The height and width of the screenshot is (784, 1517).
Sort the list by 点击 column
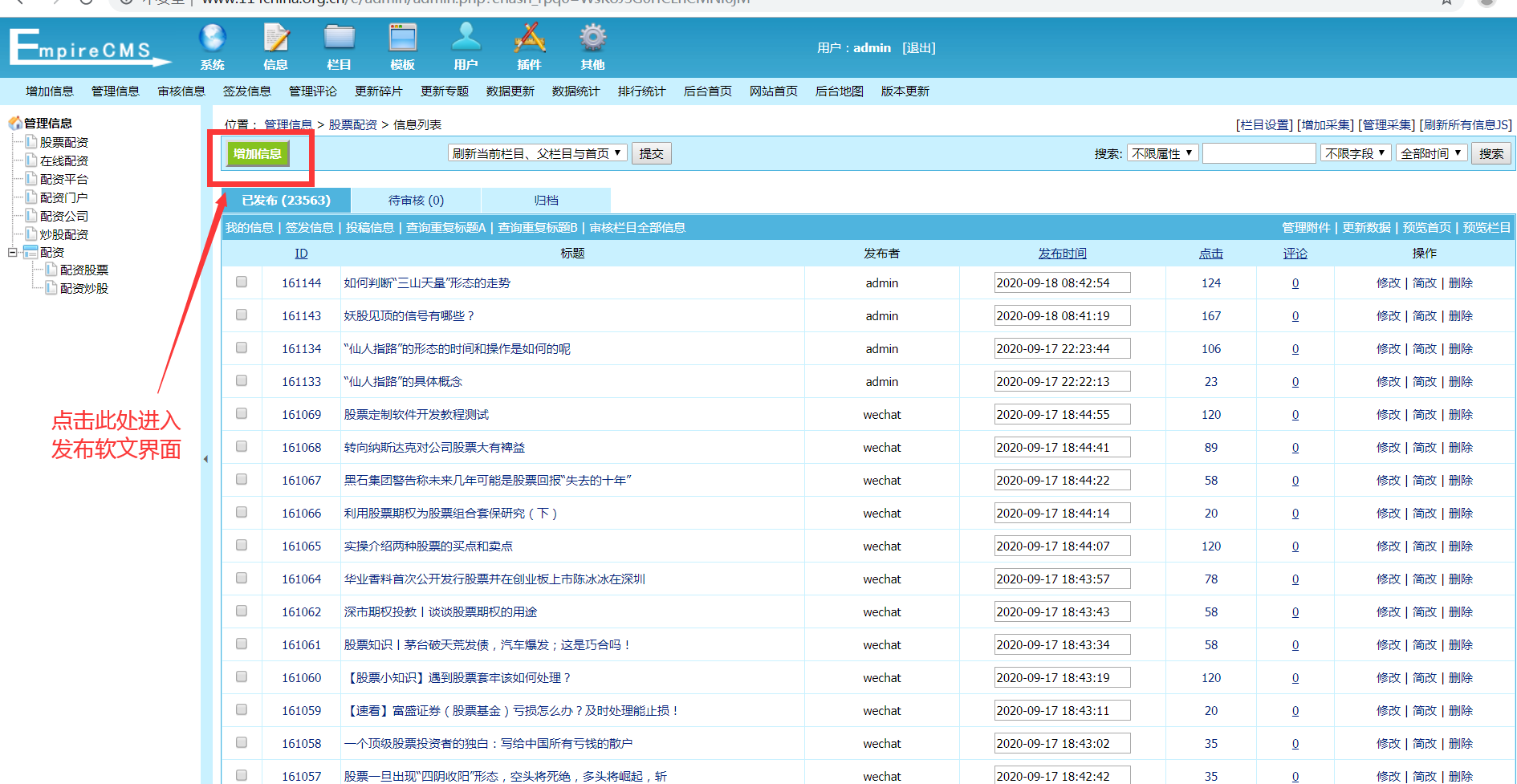(1211, 254)
